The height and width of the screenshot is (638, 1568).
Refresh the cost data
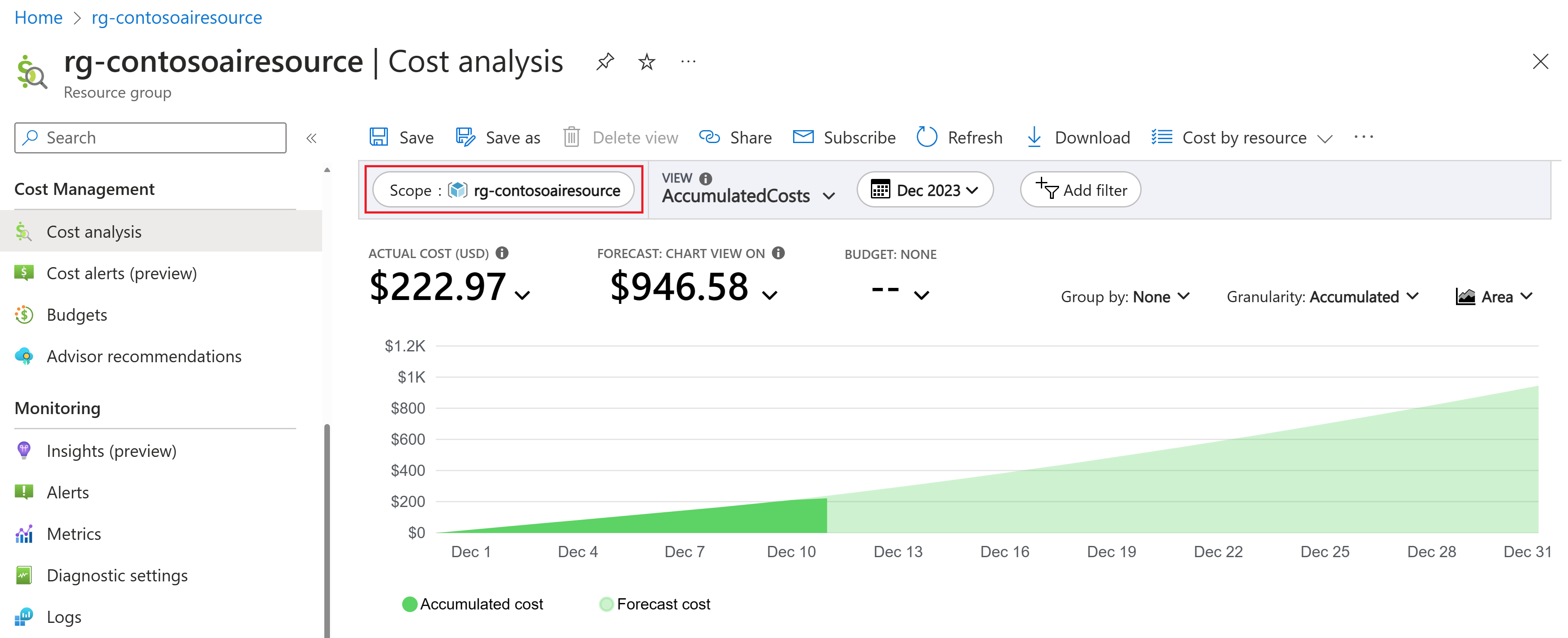pos(959,137)
